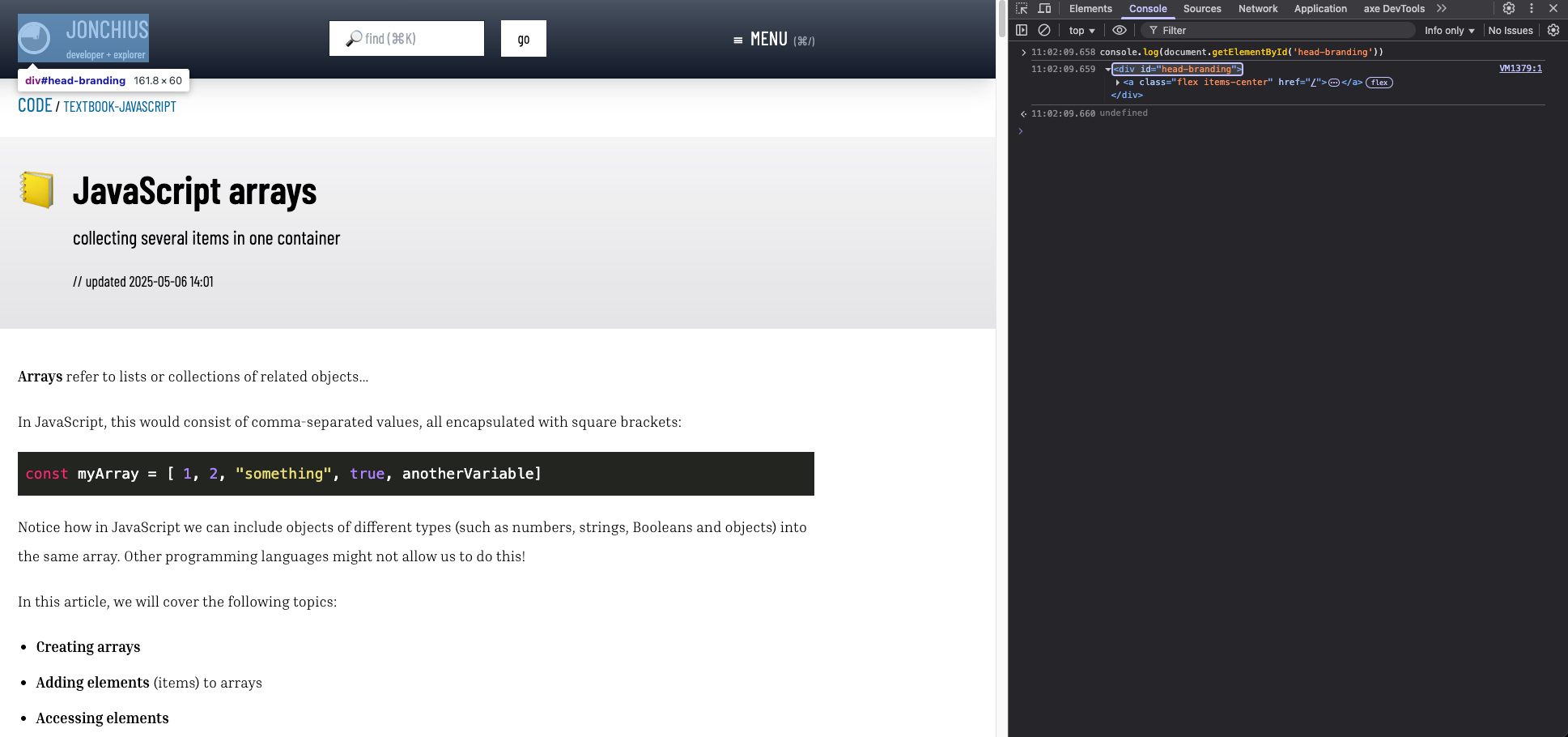Image resolution: width=1568 pixels, height=737 pixels.
Task: Clear the console with the ban icon
Action: click(1044, 31)
